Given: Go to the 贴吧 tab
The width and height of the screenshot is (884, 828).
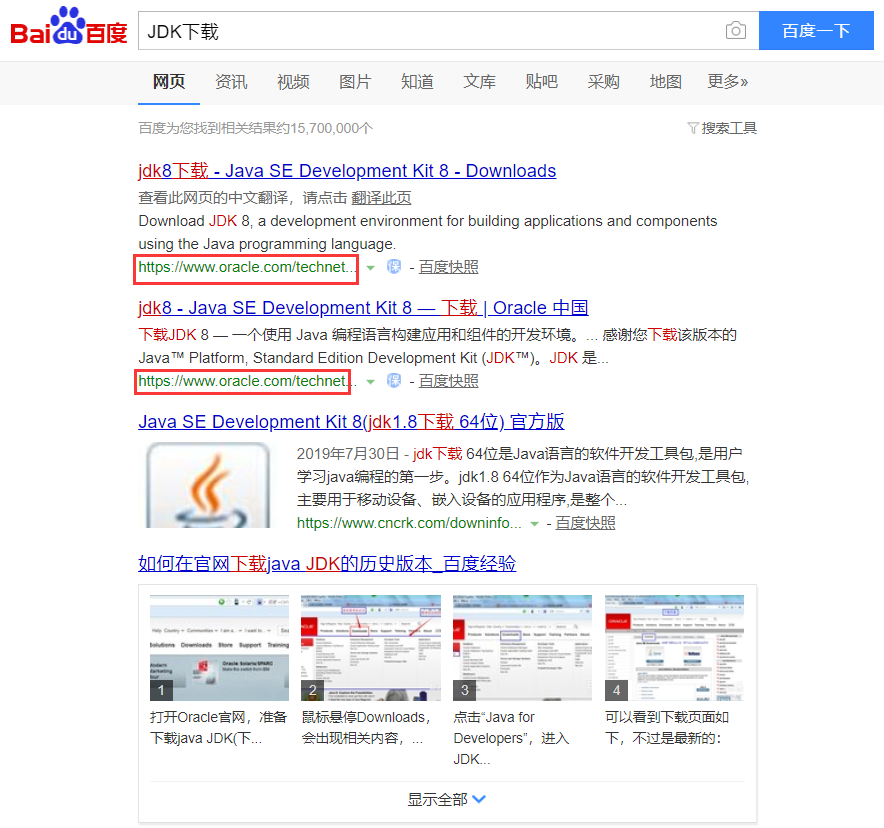Looking at the screenshot, I should click(x=541, y=82).
